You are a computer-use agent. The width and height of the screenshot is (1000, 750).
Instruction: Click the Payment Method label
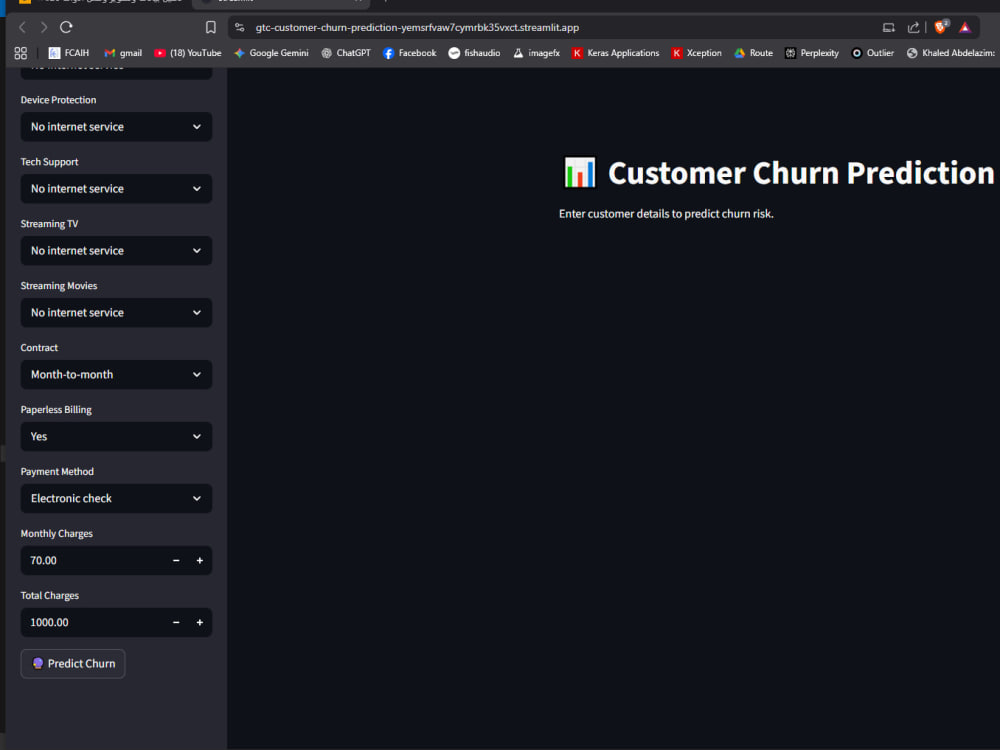(57, 471)
